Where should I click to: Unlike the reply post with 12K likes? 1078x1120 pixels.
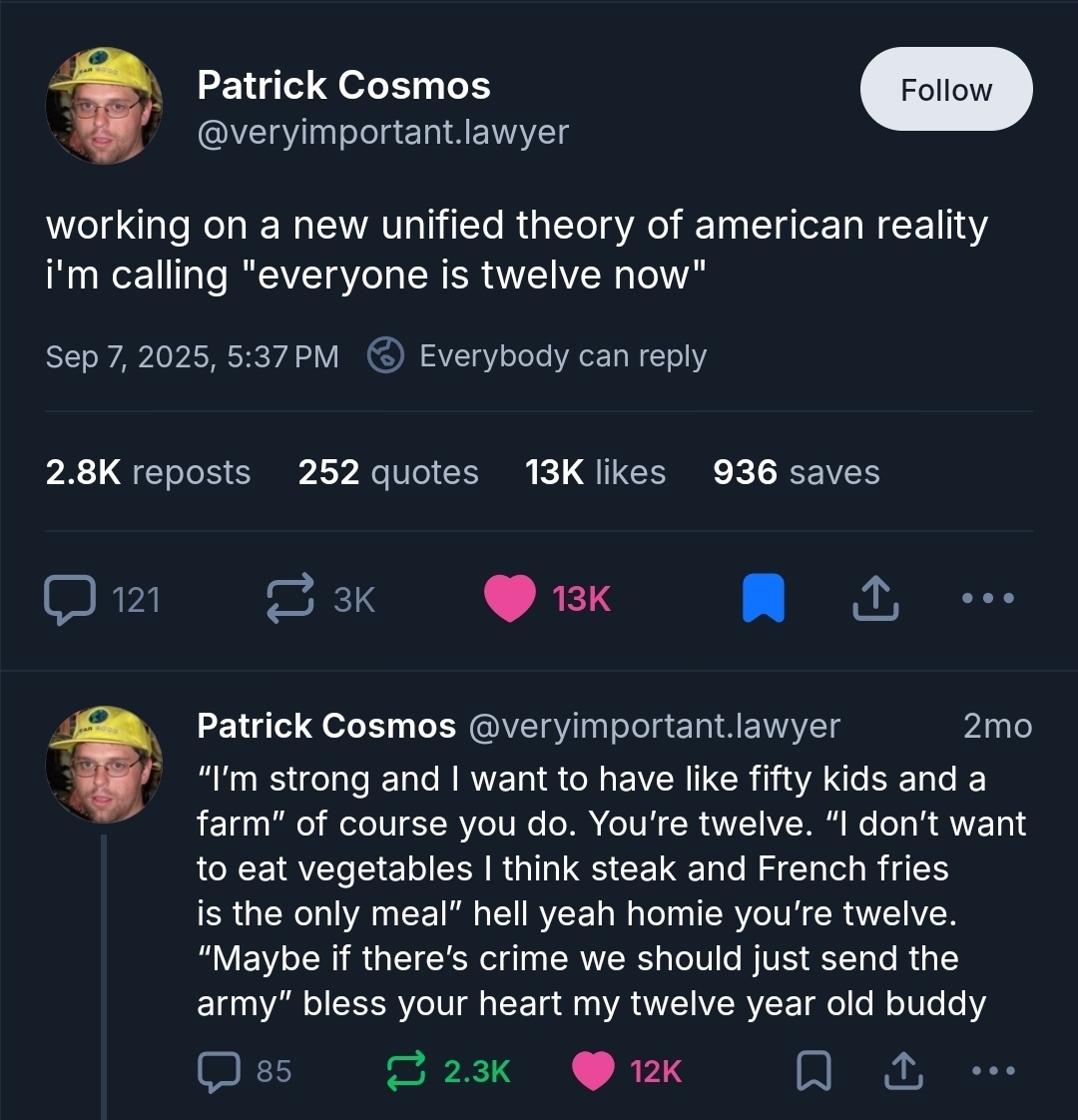click(x=594, y=1071)
